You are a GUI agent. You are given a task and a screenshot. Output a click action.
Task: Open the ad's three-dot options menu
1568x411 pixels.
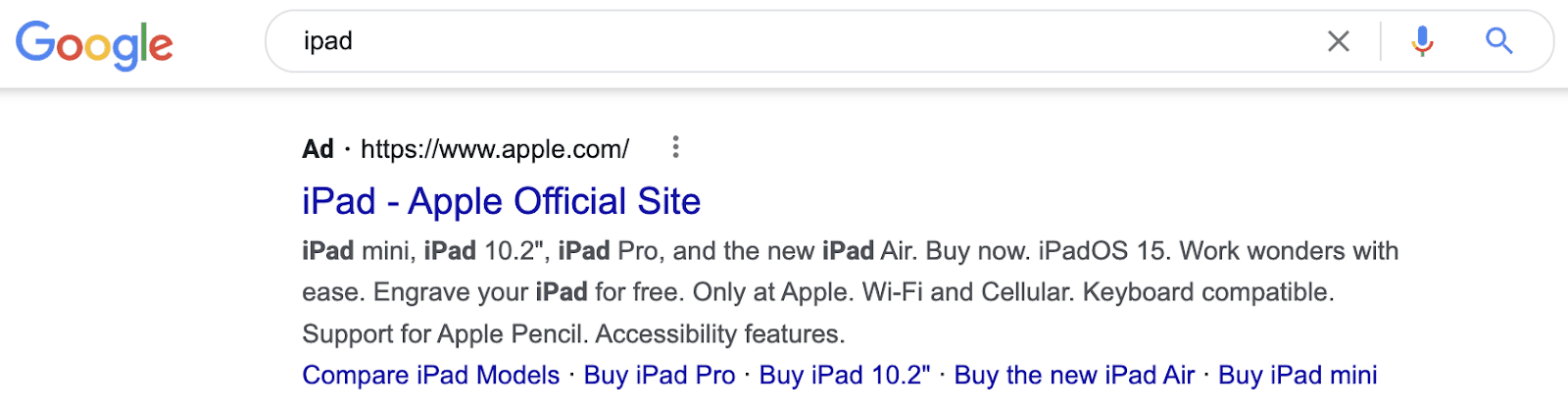click(675, 148)
